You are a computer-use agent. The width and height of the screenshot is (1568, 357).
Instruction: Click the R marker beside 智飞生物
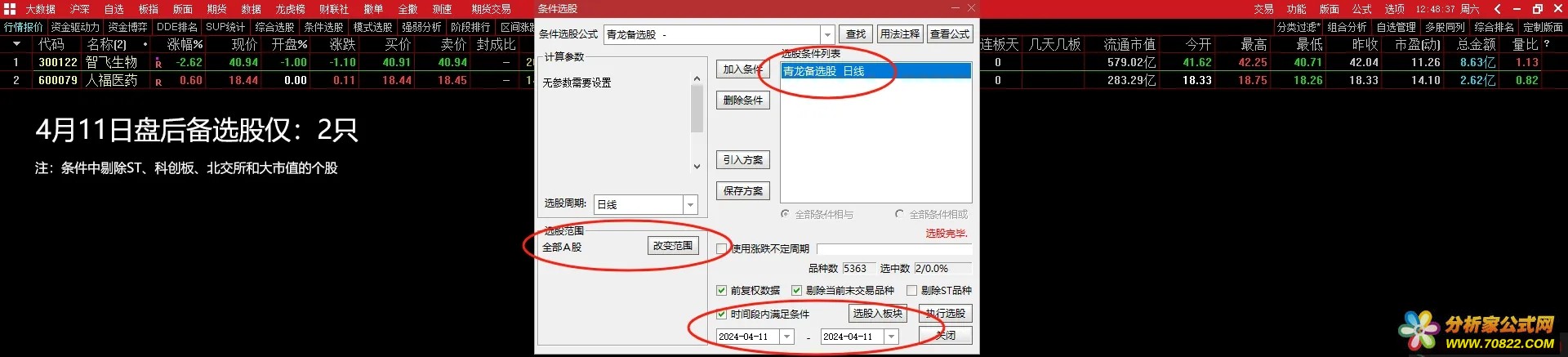(x=158, y=63)
